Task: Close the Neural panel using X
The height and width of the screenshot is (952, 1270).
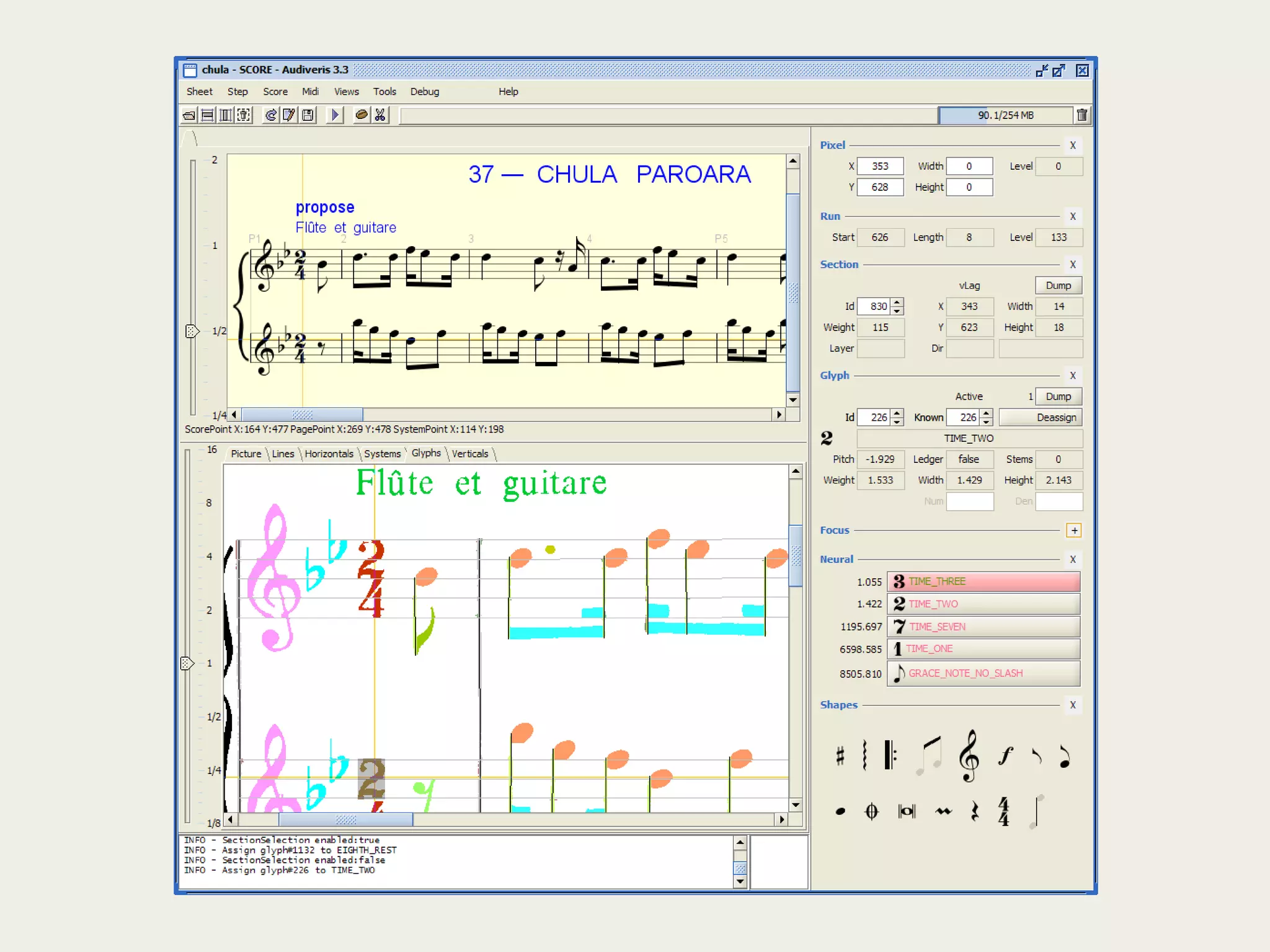Action: (x=1073, y=559)
